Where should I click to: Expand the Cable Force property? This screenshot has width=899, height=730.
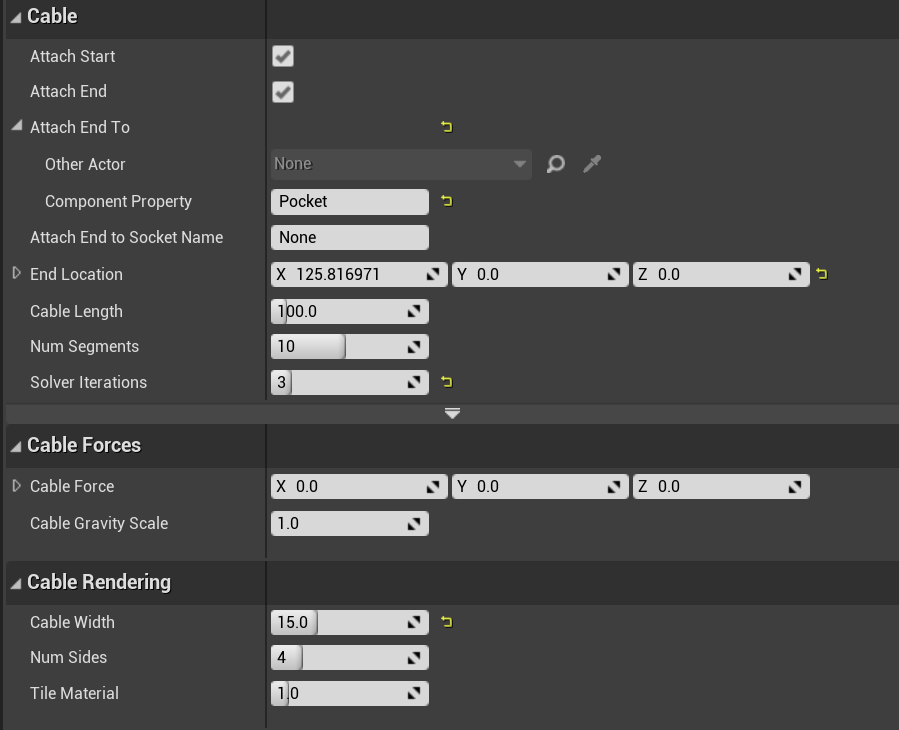point(17,486)
